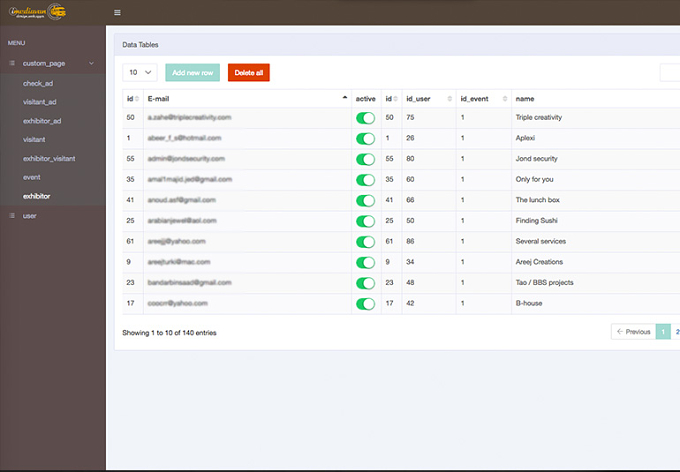680x472 pixels.
Task: Collapse the custom_page menu chevron
Action: pyautogui.click(x=92, y=63)
